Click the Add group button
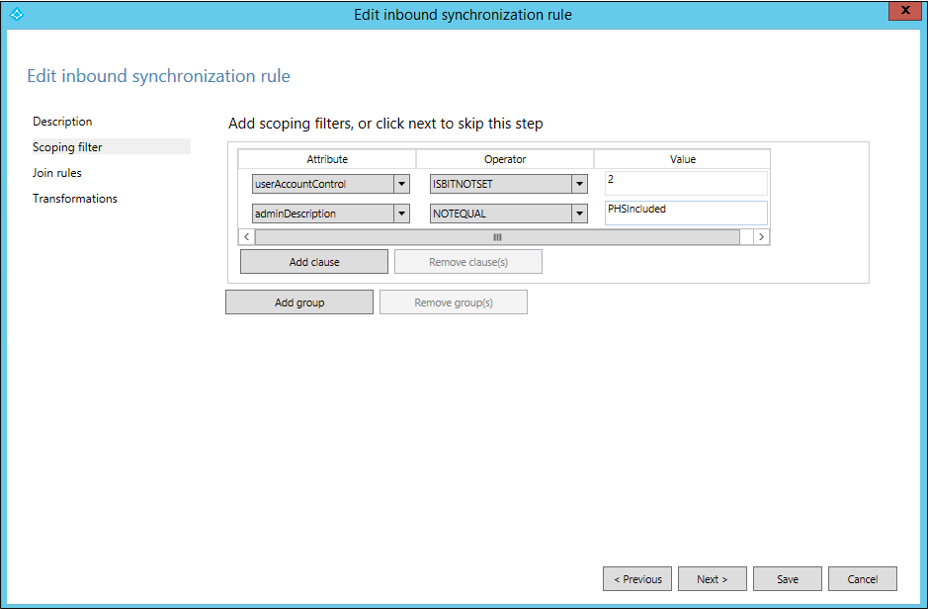The width and height of the screenshot is (928, 609). click(x=299, y=302)
